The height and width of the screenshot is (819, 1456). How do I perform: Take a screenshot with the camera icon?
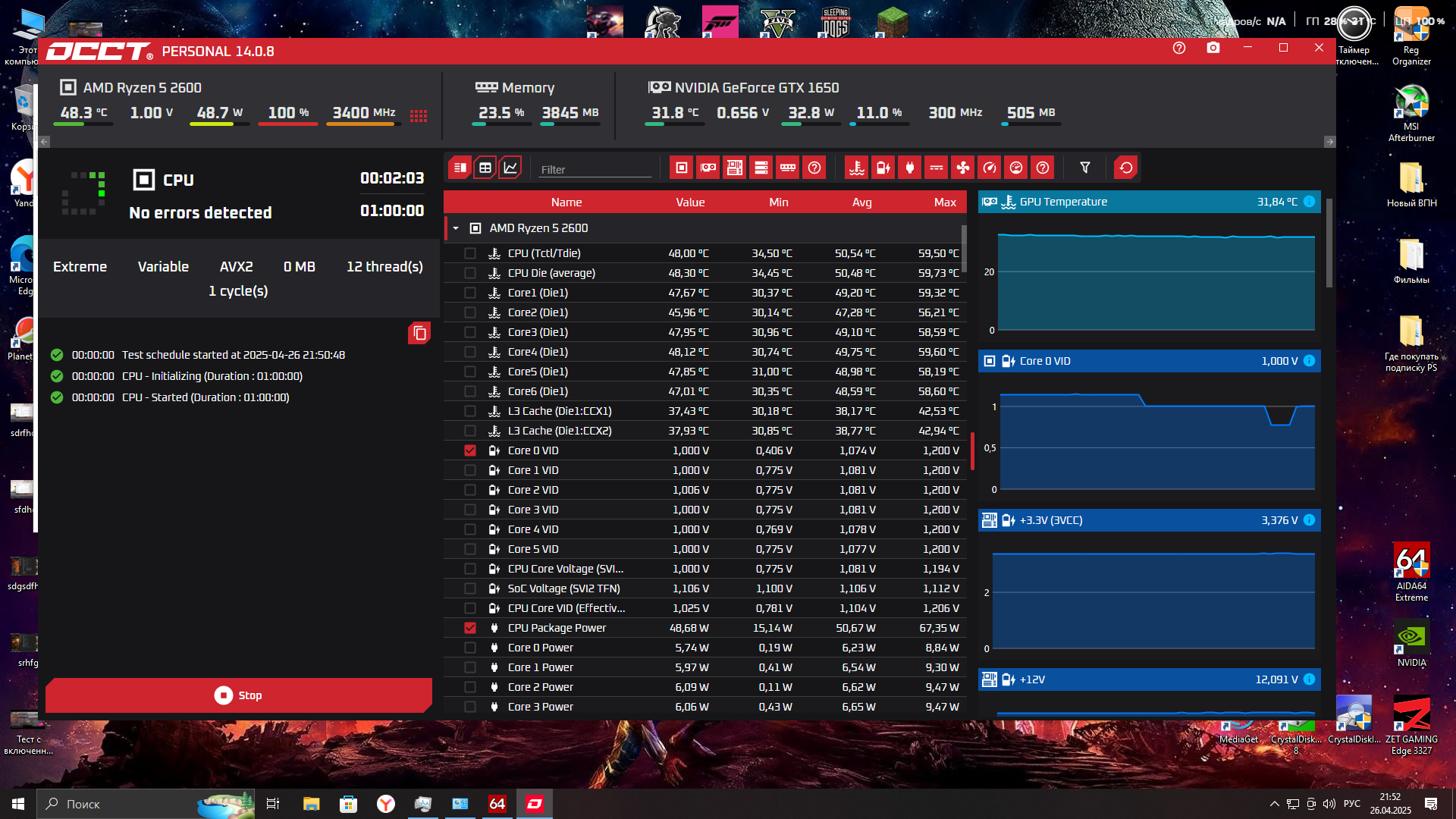[1213, 48]
